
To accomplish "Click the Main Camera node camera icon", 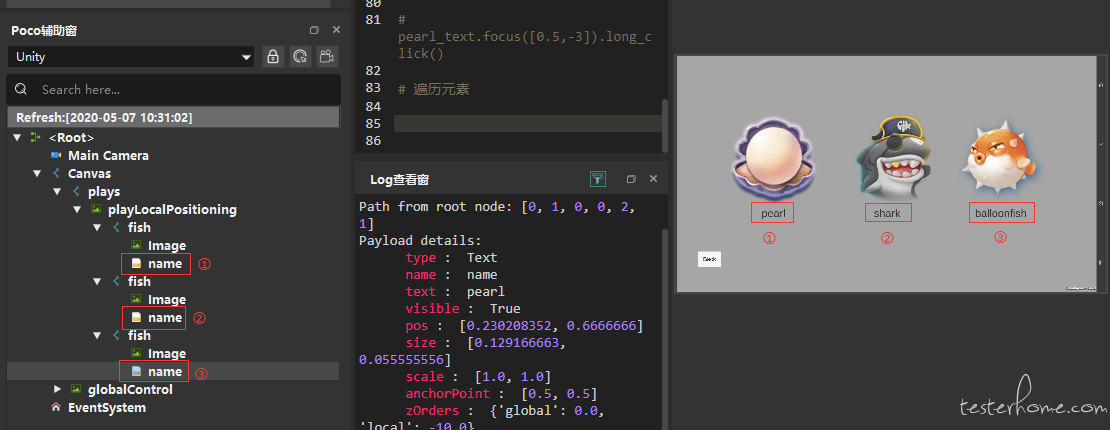I will coord(56,155).
